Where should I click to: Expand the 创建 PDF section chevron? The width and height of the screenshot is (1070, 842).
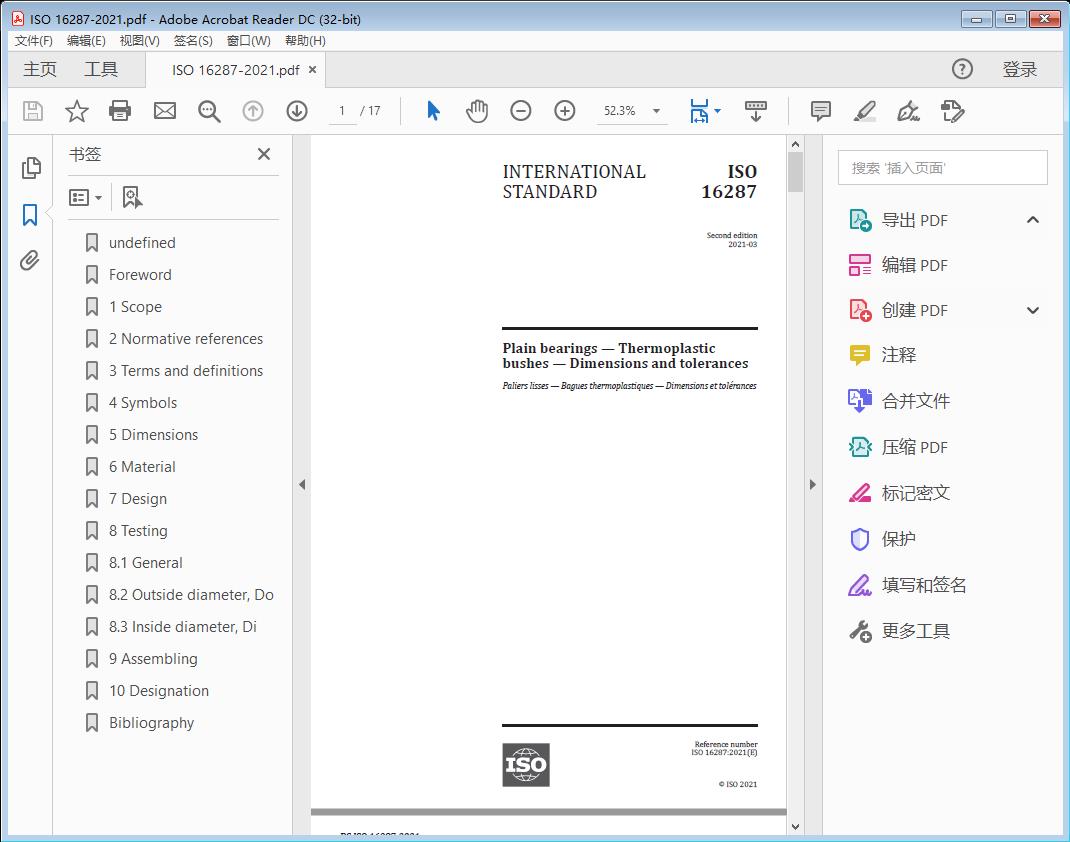(x=1033, y=311)
